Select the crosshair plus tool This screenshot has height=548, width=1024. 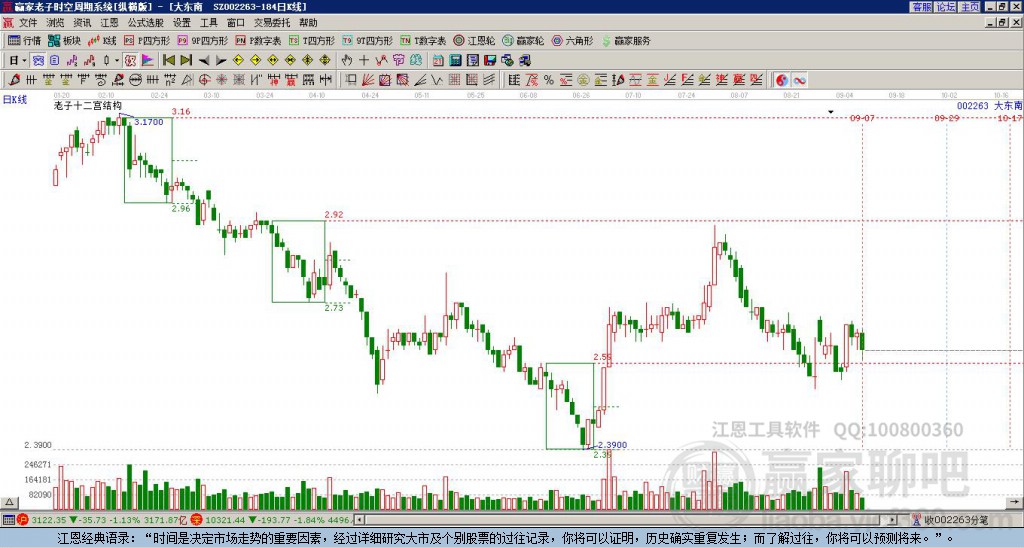(364, 61)
